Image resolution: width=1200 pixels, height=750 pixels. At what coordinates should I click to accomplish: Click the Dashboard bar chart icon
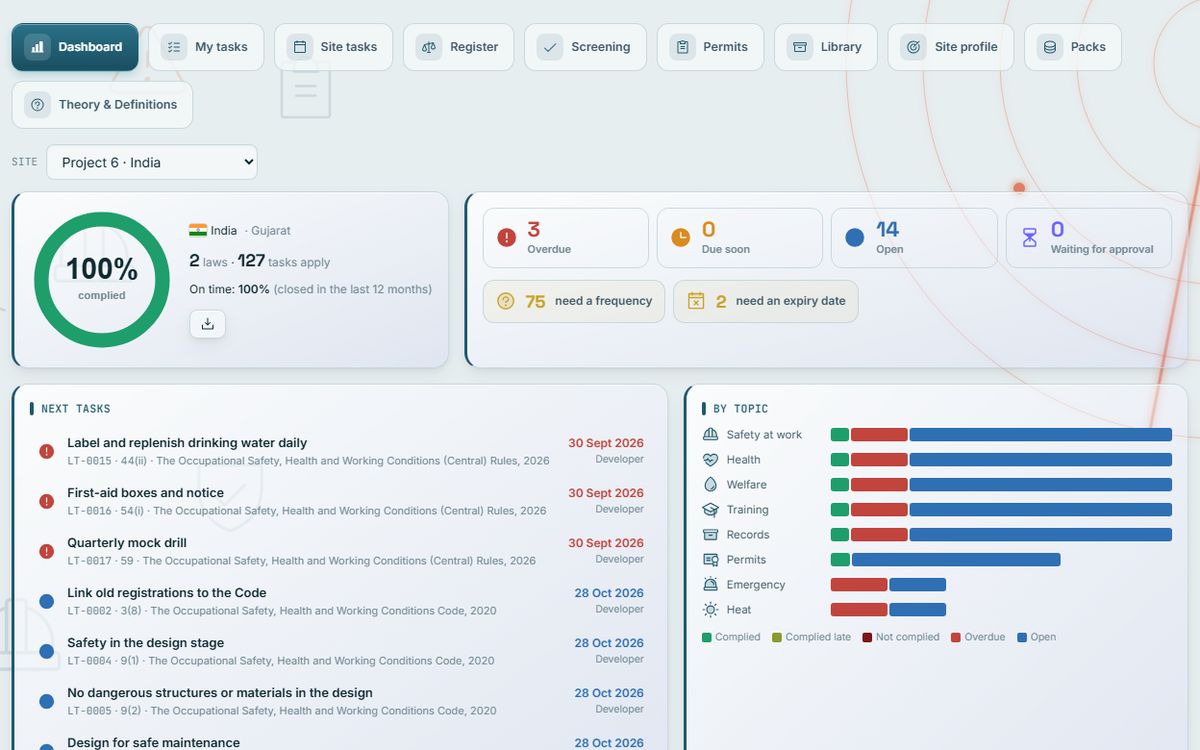[37, 47]
